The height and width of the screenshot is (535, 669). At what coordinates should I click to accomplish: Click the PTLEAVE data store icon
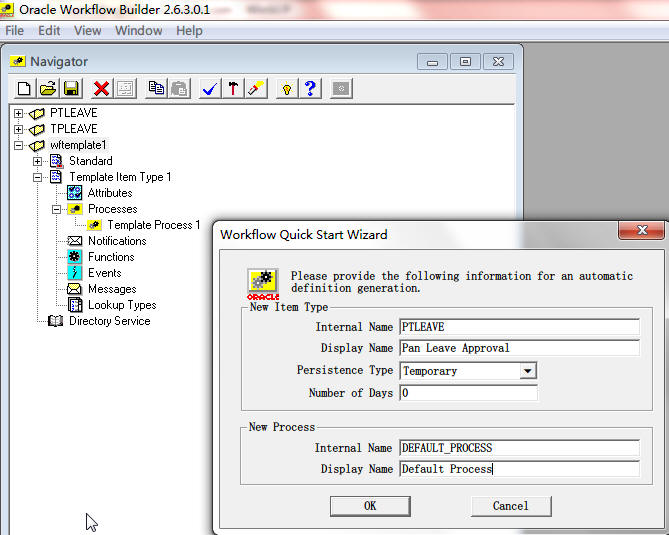coord(37,113)
